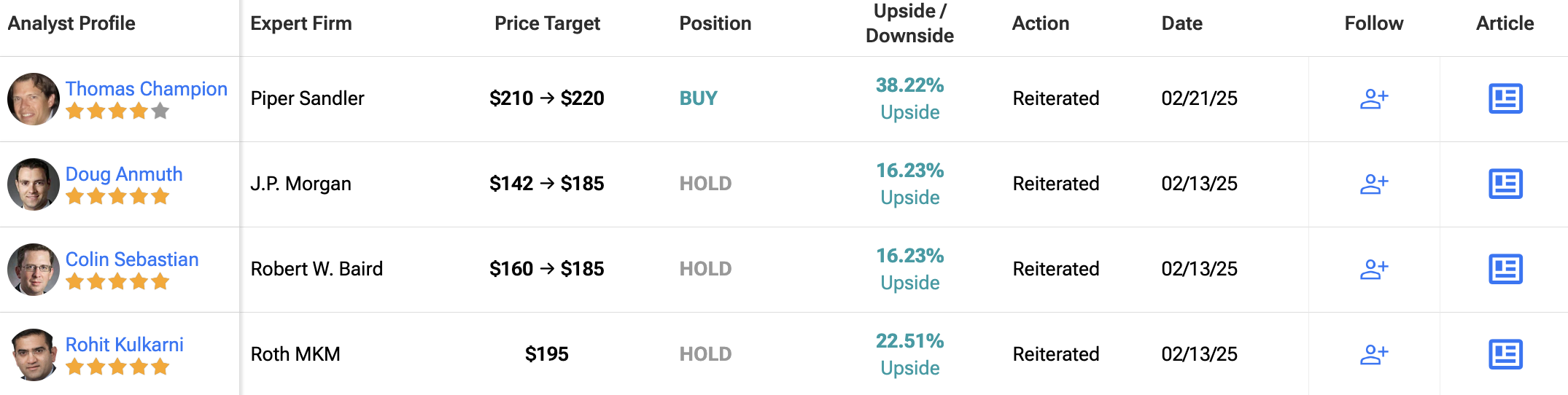Screen dimensions: 1568x395
Task: Open J.P. Morgan article icon
Action: coord(1505,184)
